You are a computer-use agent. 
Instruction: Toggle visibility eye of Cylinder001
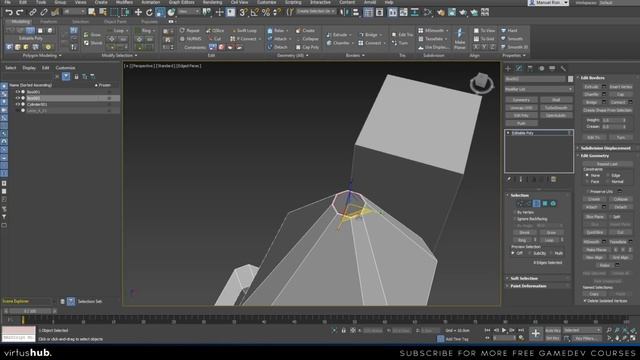pos(17,104)
